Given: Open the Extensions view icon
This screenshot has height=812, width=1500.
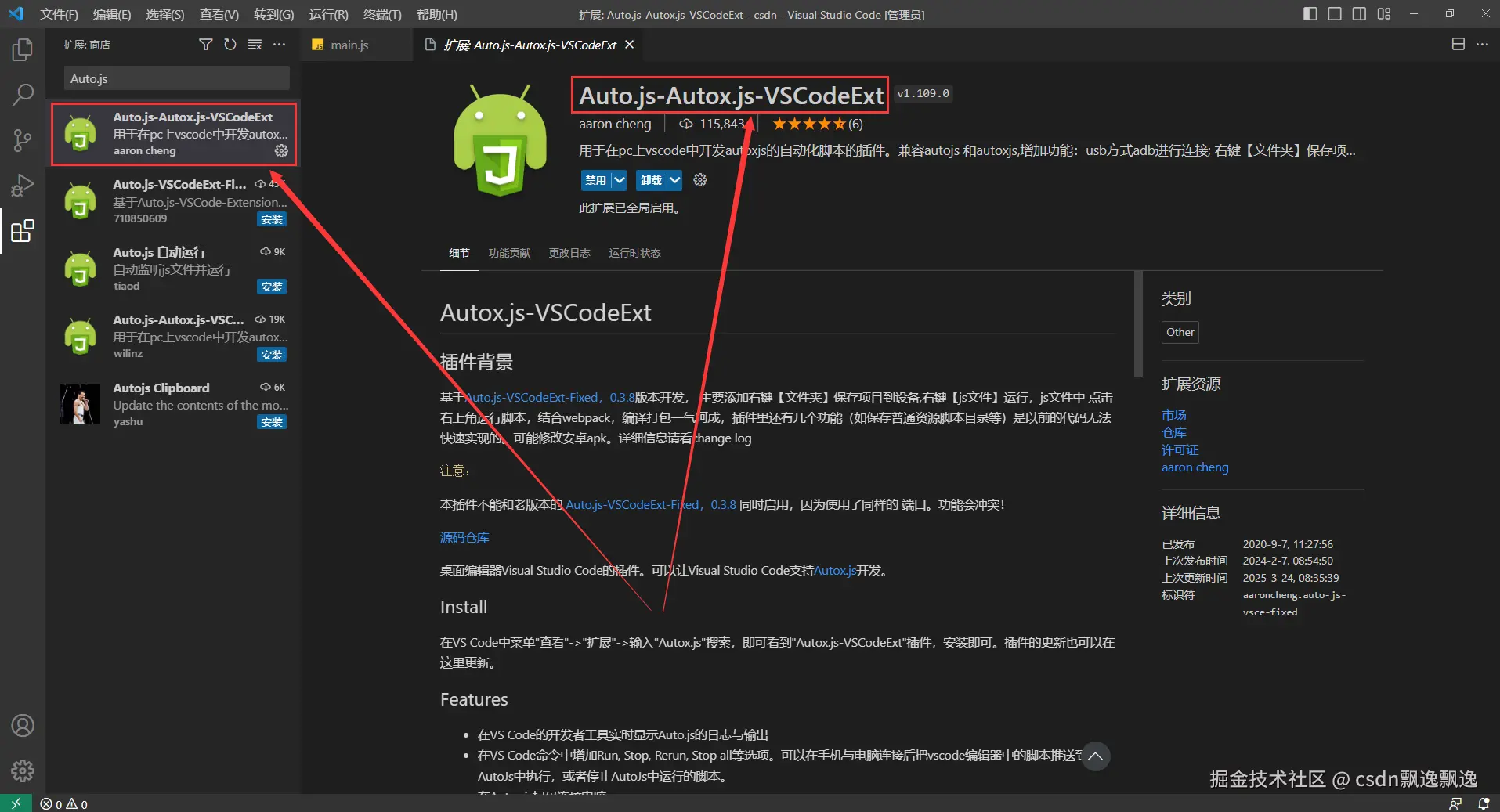Looking at the screenshot, I should point(23,231).
